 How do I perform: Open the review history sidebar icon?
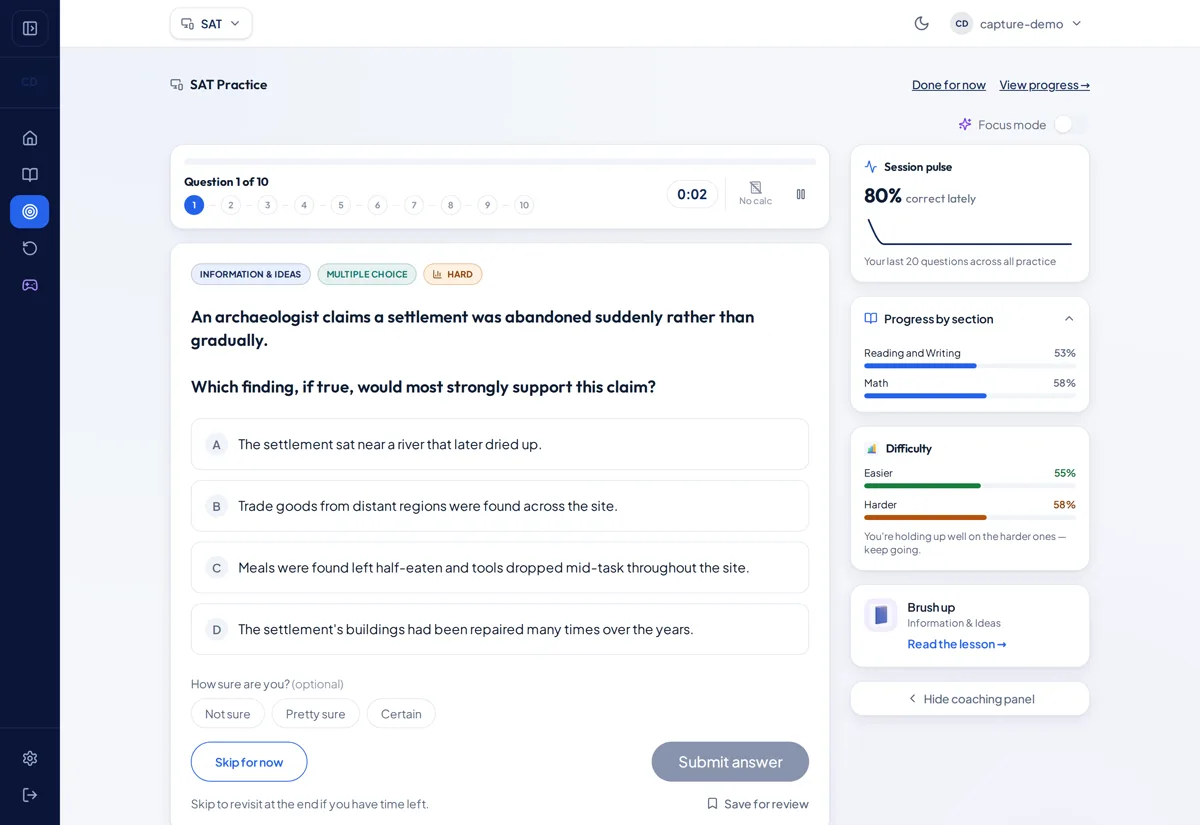(x=30, y=248)
